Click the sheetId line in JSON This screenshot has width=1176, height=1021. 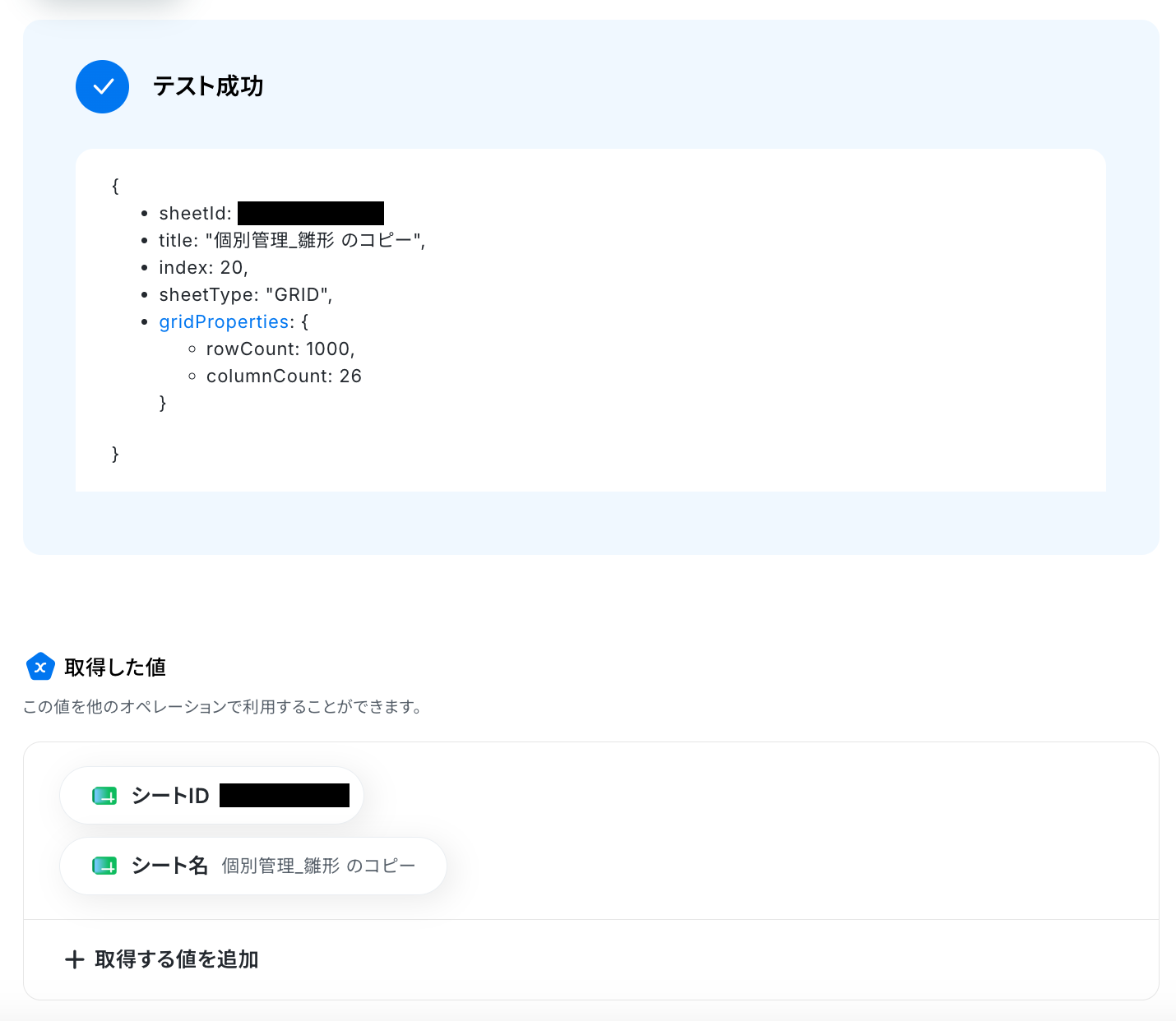[271, 213]
